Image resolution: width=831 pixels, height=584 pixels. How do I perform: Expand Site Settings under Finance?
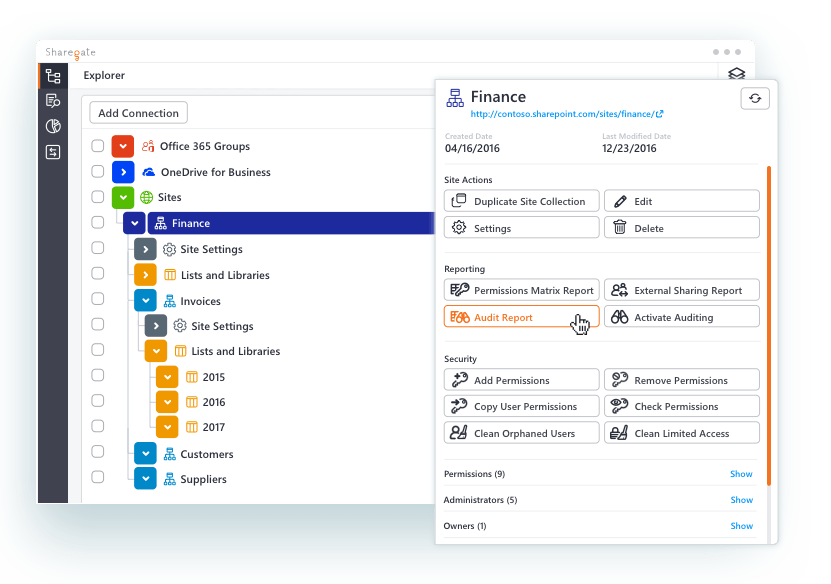click(145, 249)
